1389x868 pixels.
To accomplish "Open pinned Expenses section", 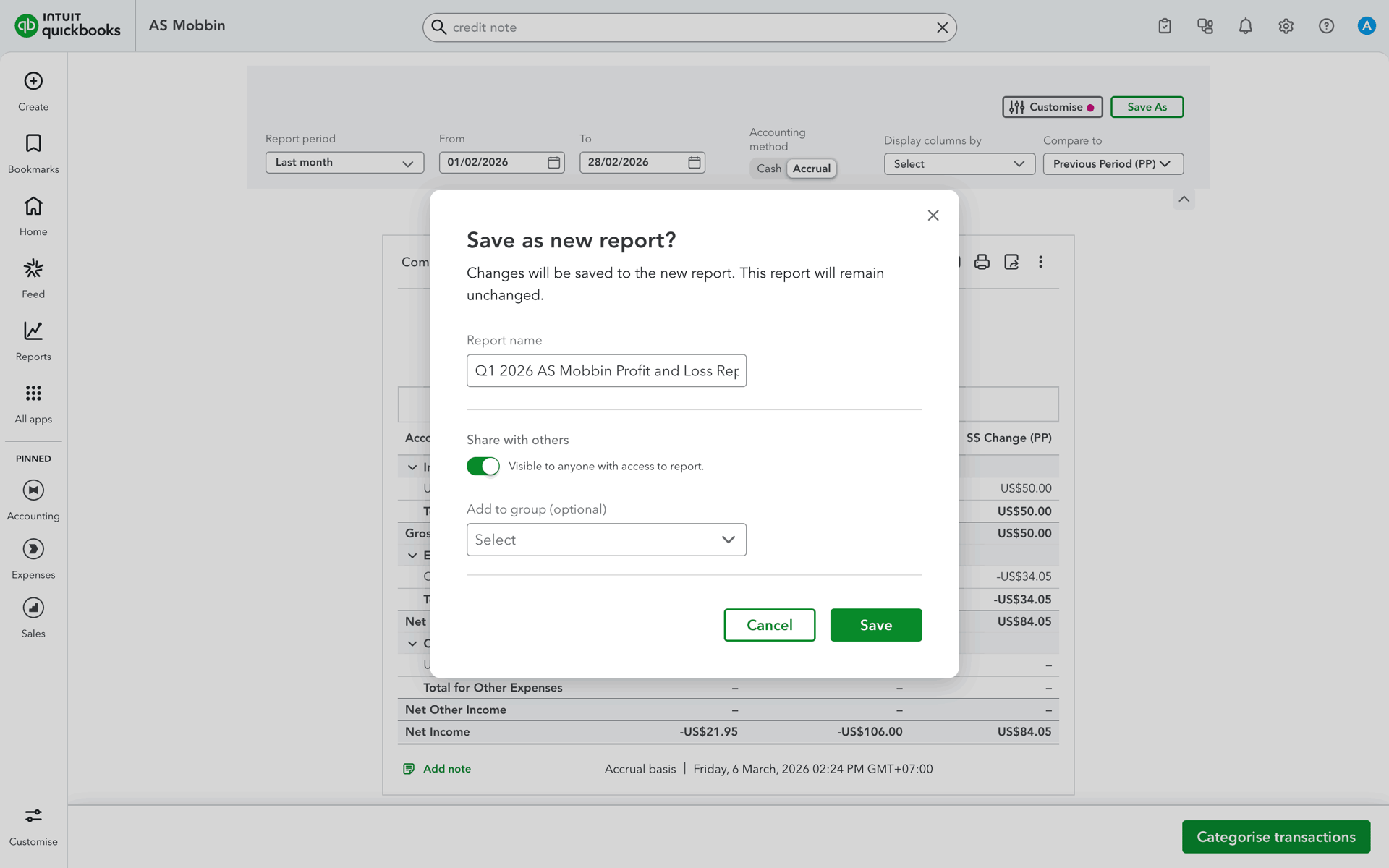I will (x=33, y=559).
